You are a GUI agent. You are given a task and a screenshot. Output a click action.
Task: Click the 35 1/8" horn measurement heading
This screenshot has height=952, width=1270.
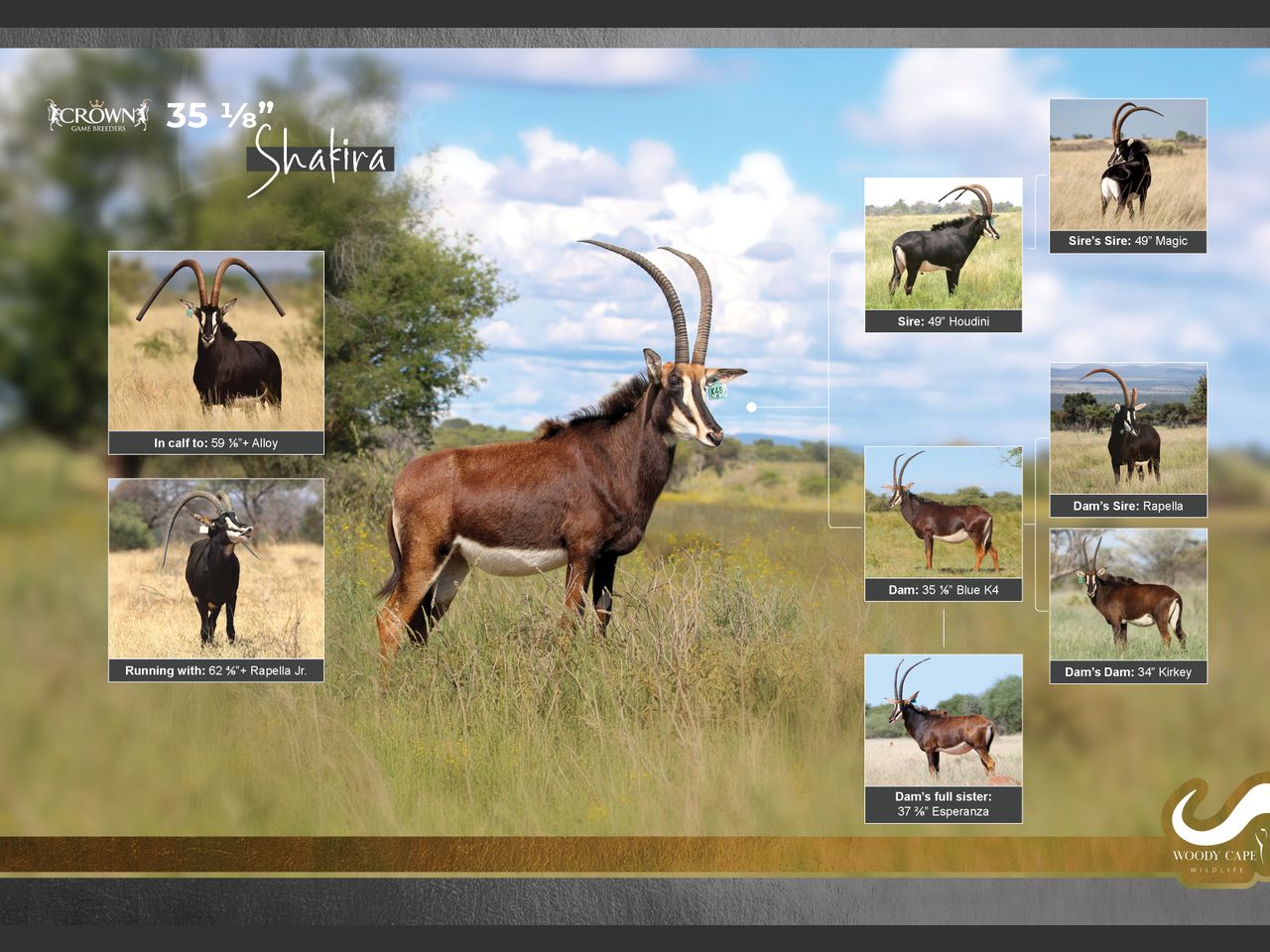(x=218, y=115)
